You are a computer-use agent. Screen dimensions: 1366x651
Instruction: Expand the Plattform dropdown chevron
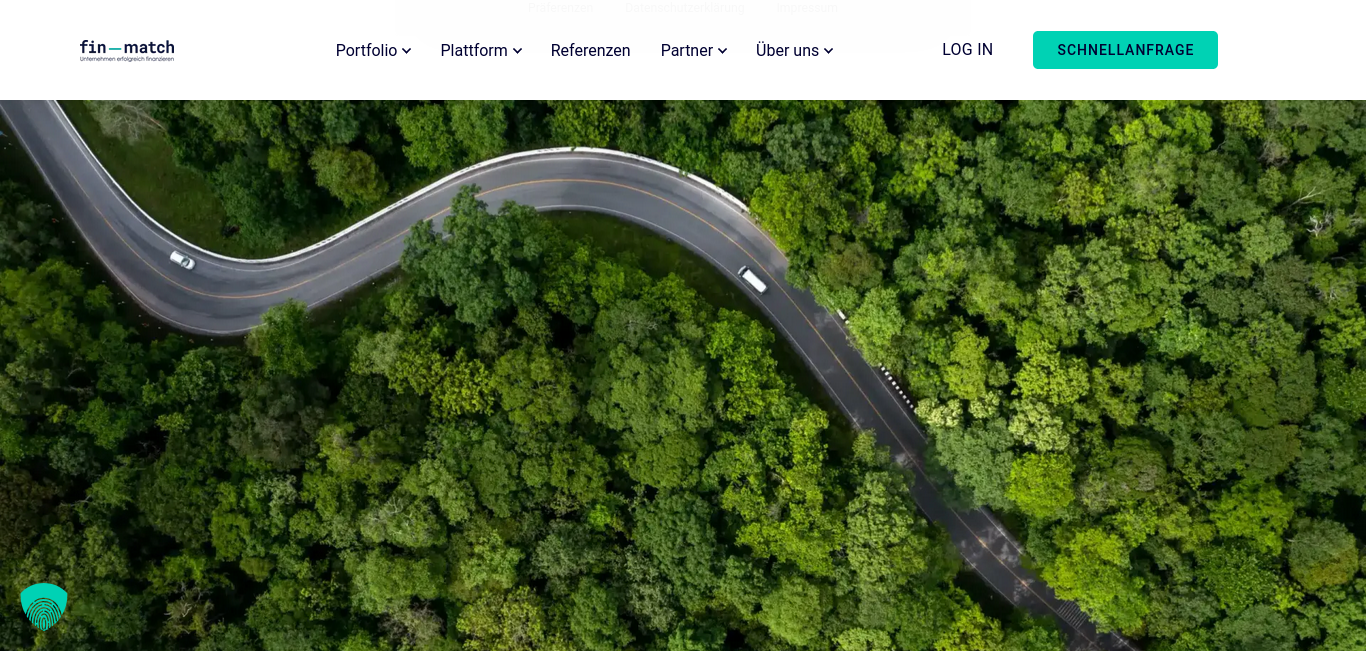517,51
